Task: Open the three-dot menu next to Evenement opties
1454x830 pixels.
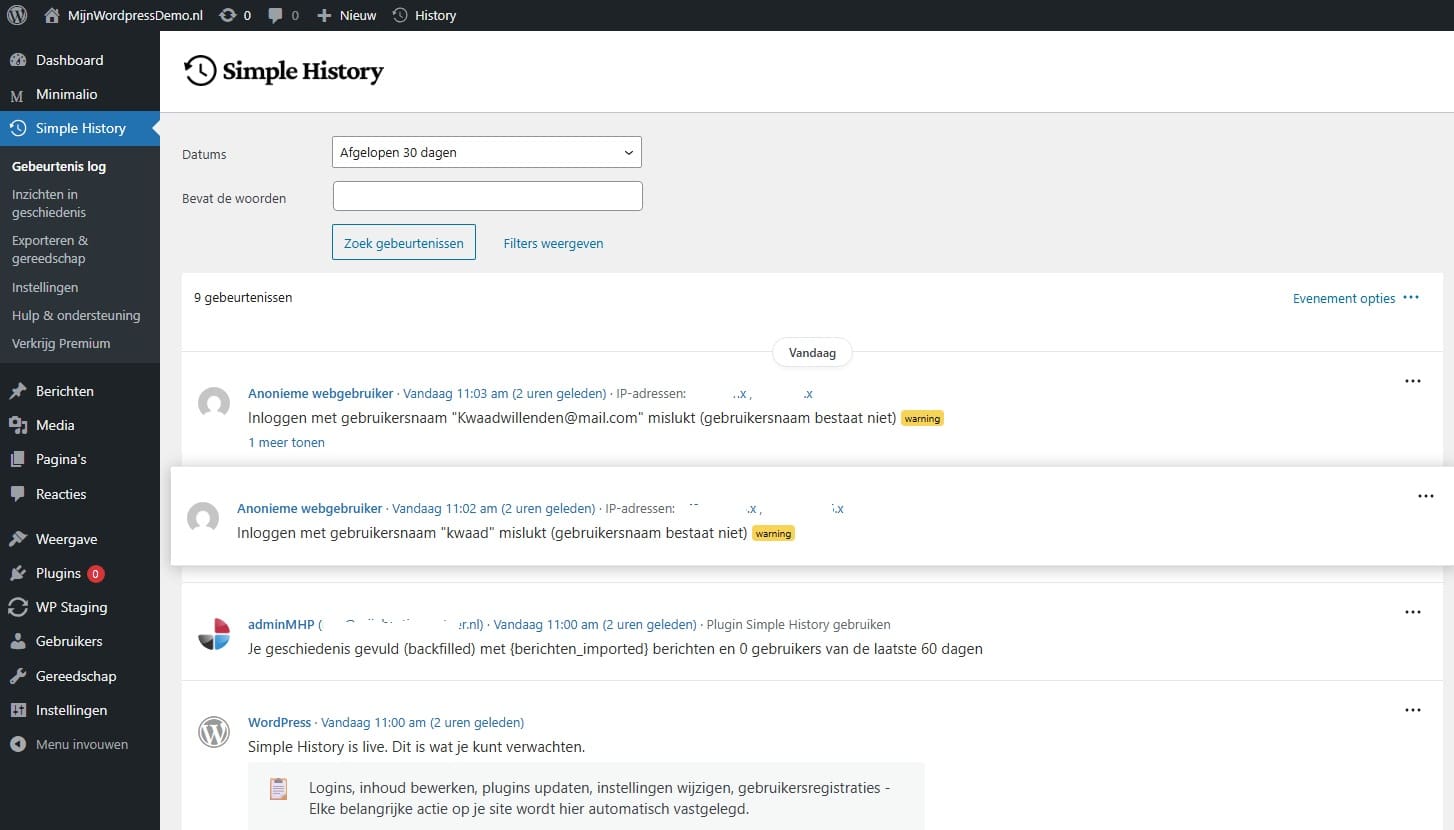Action: point(1412,297)
